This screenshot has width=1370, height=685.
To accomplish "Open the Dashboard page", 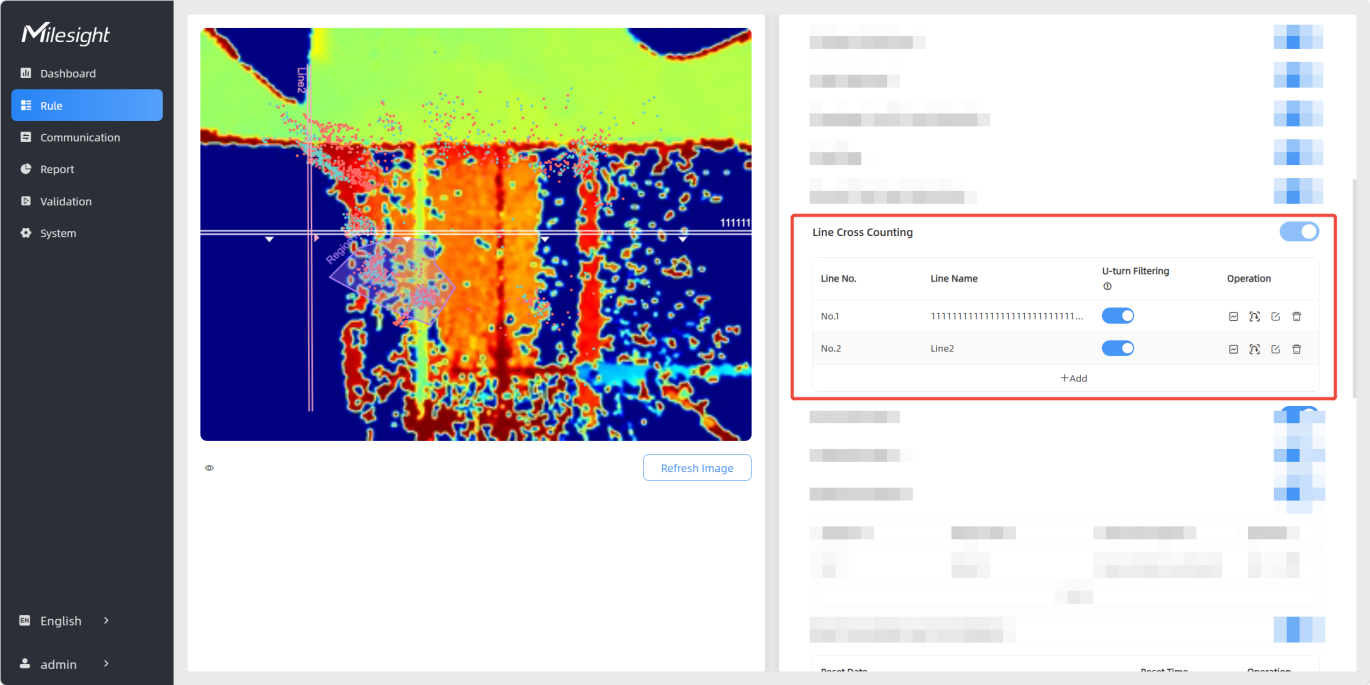I will pos(68,74).
